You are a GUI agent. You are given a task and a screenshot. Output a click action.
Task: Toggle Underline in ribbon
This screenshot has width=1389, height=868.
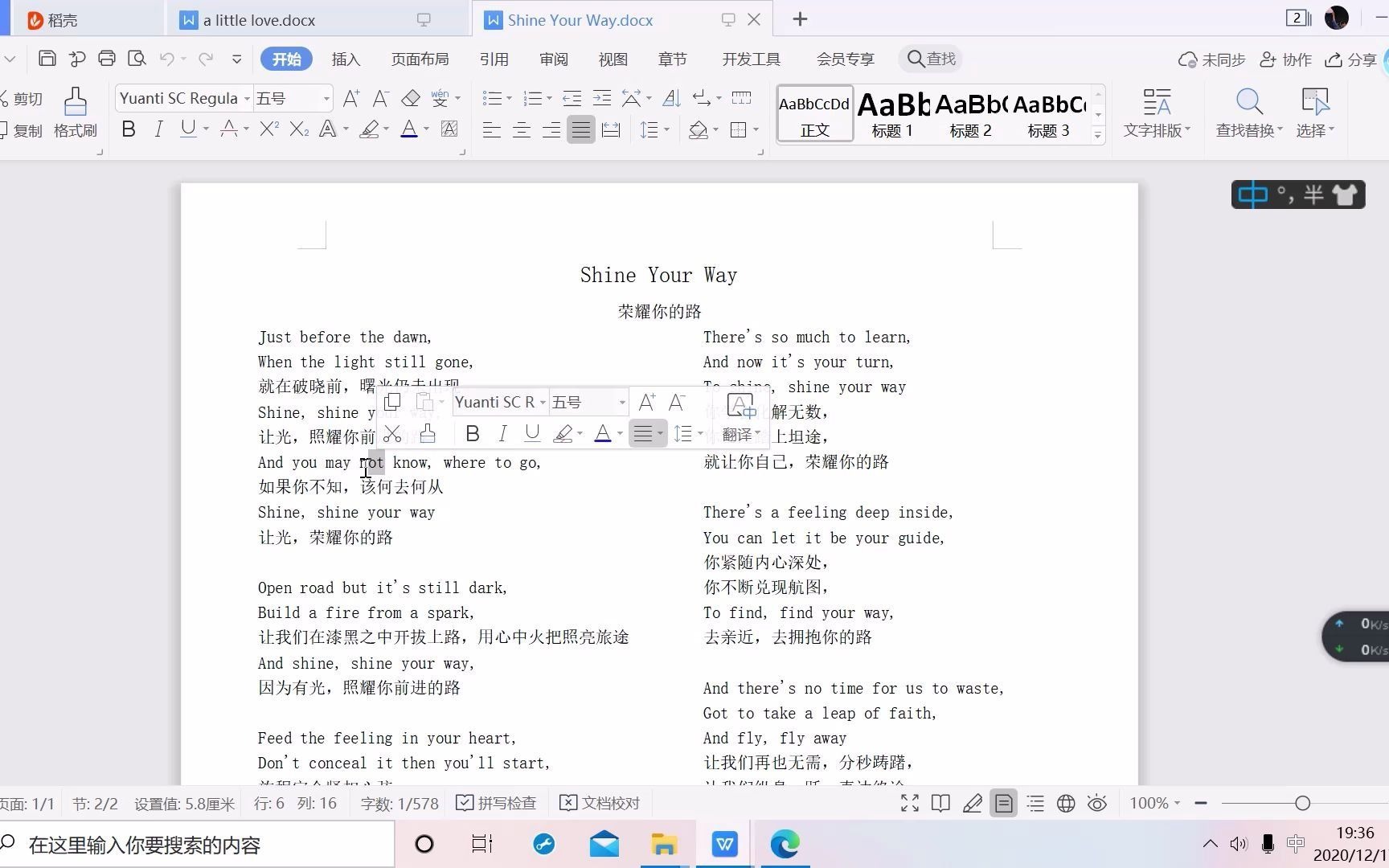(x=188, y=129)
